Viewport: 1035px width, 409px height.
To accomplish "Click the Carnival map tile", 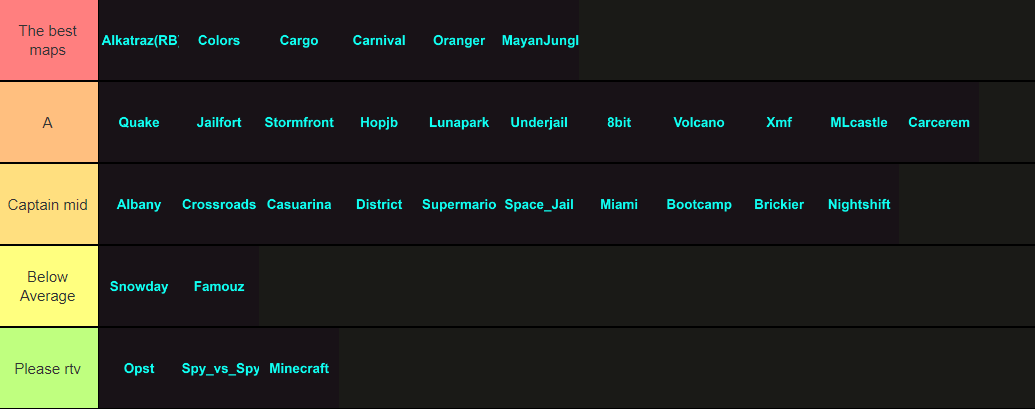I will click(x=379, y=41).
